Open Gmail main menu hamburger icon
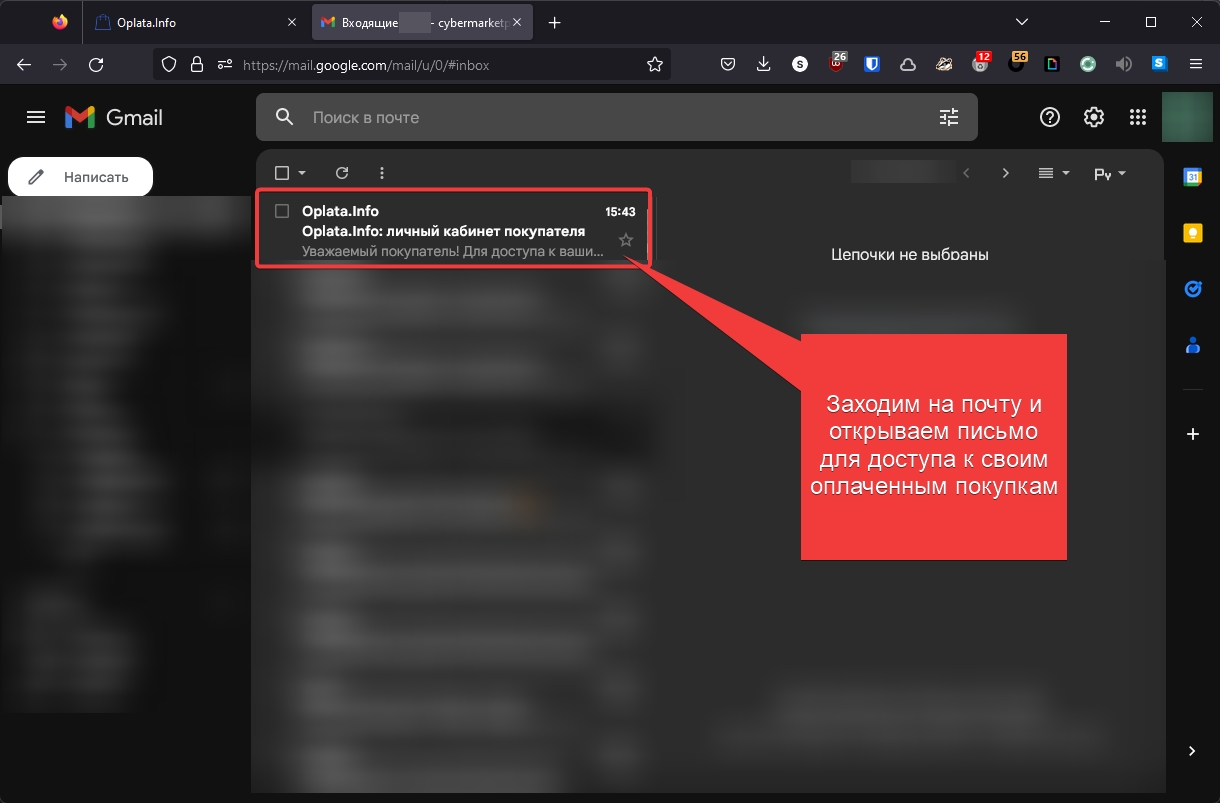Image resolution: width=1220 pixels, height=803 pixels. pyautogui.click(x=36, y=117)
